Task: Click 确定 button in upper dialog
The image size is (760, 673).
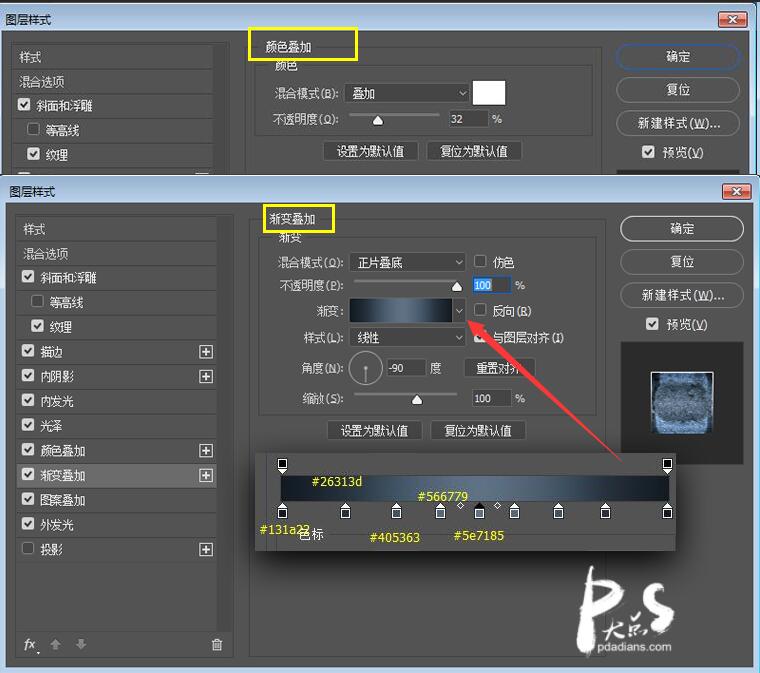Action: point(678,57)
